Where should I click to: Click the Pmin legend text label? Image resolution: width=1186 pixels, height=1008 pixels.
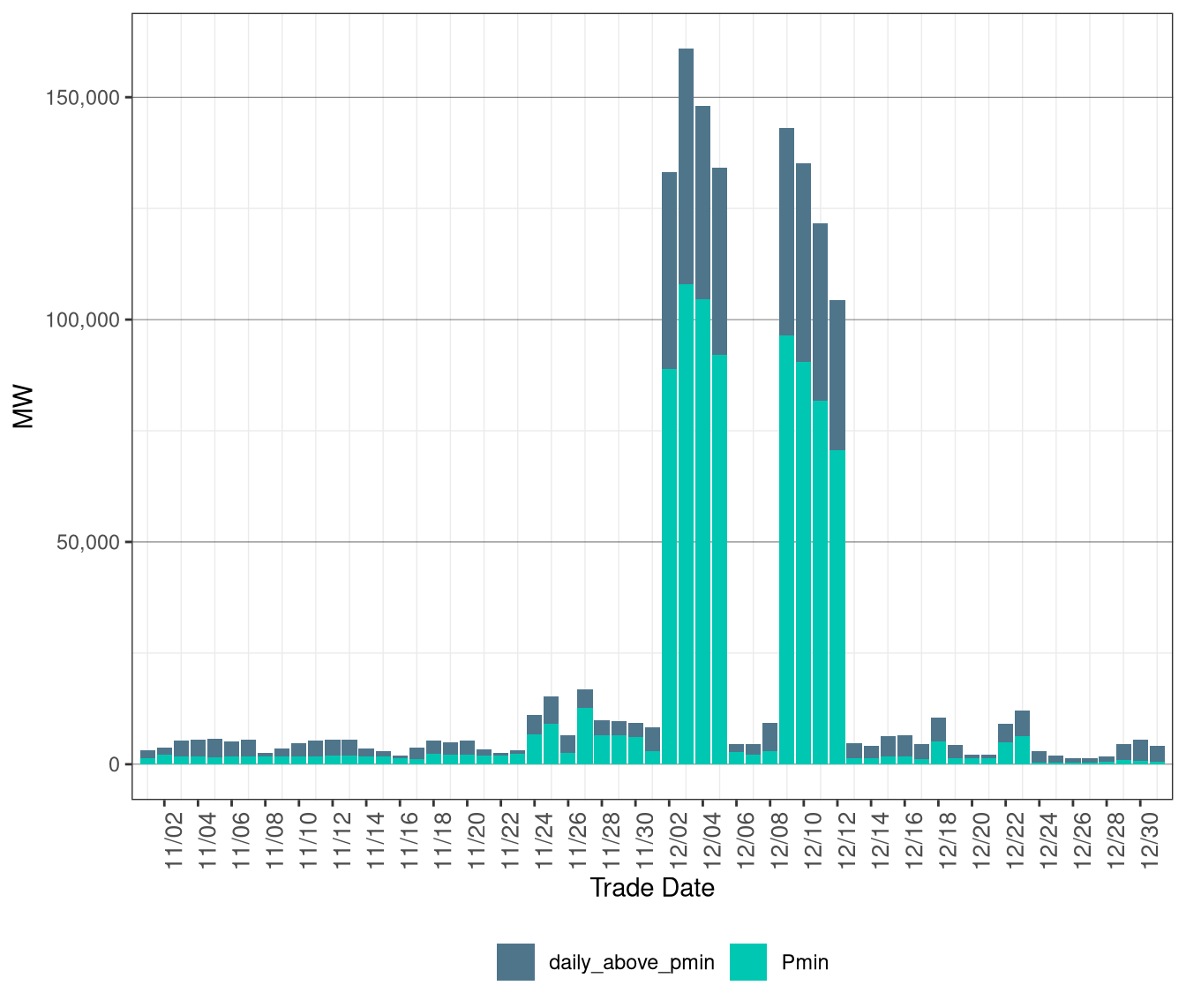805,962
